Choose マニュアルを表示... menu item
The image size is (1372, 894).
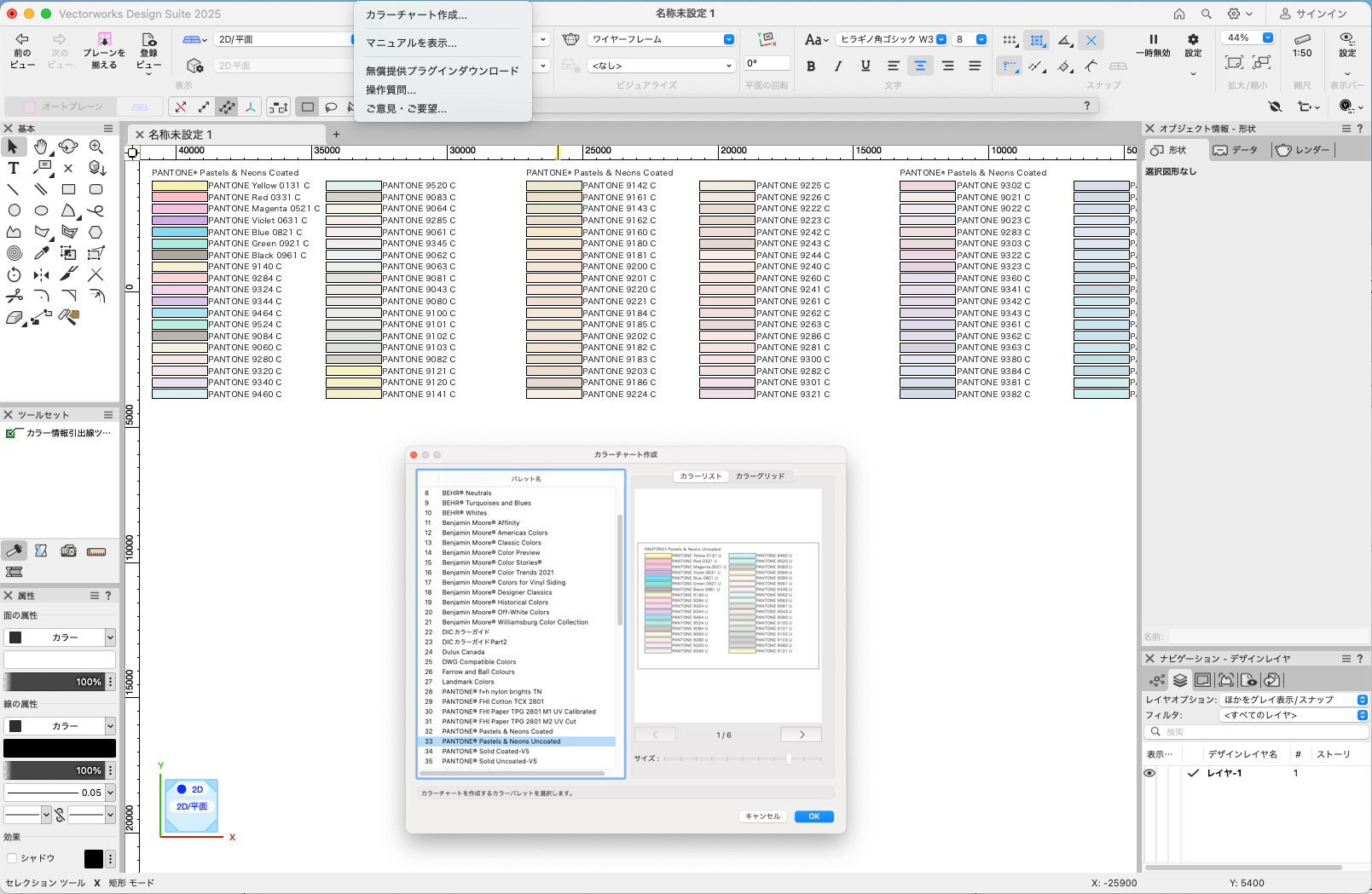tap(411, 43)
